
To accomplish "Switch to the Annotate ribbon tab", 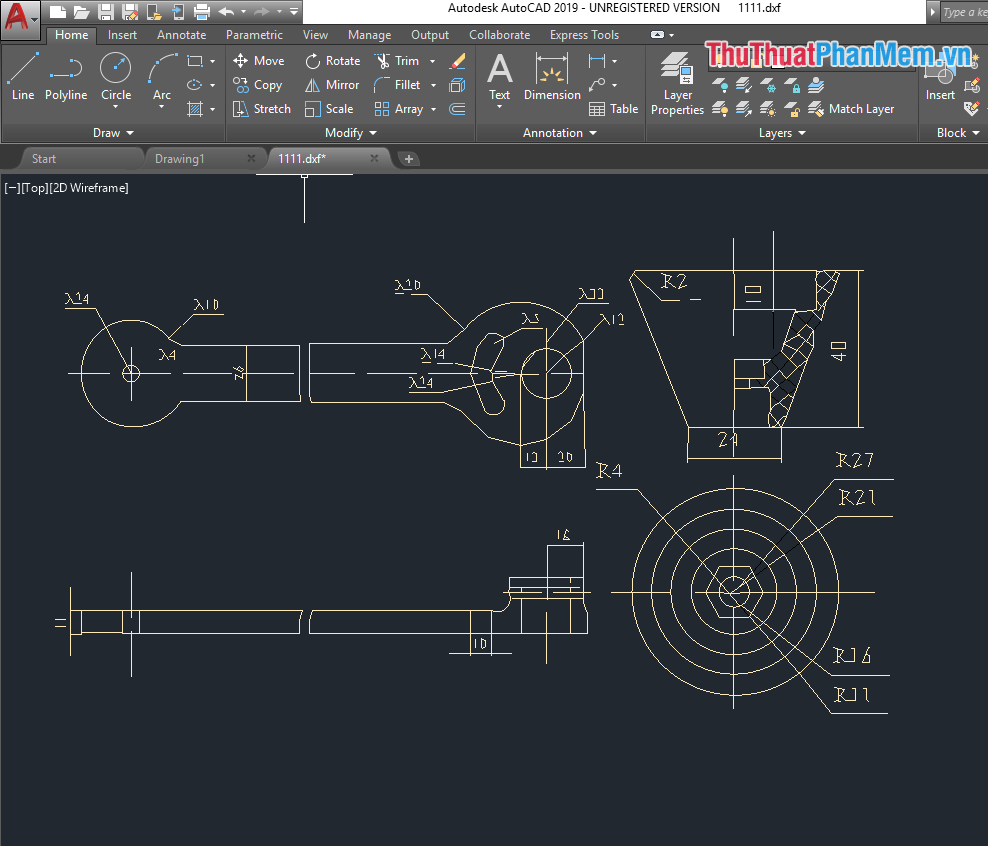I will coord(181,34).
